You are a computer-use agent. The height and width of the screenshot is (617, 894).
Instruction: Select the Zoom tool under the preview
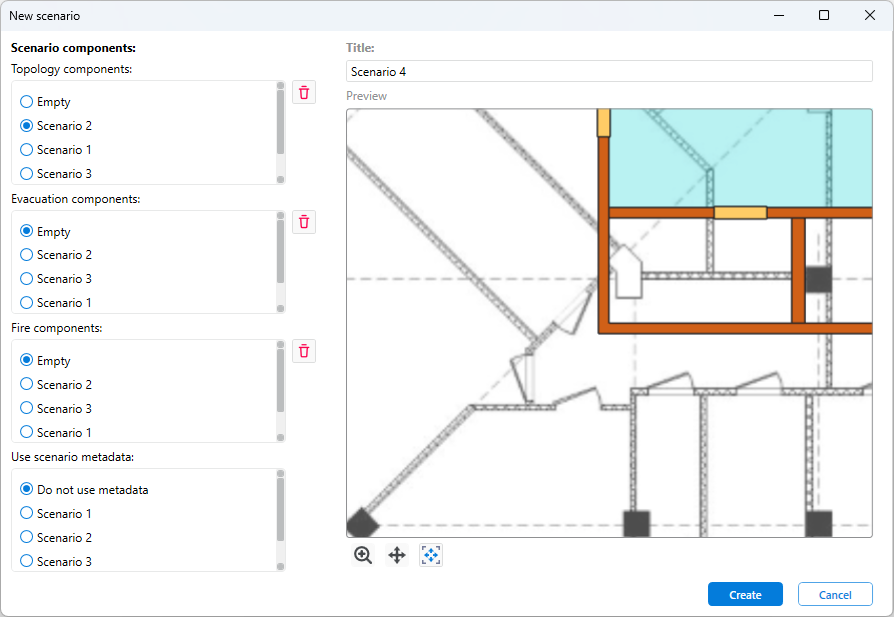(x=363, y=555)
